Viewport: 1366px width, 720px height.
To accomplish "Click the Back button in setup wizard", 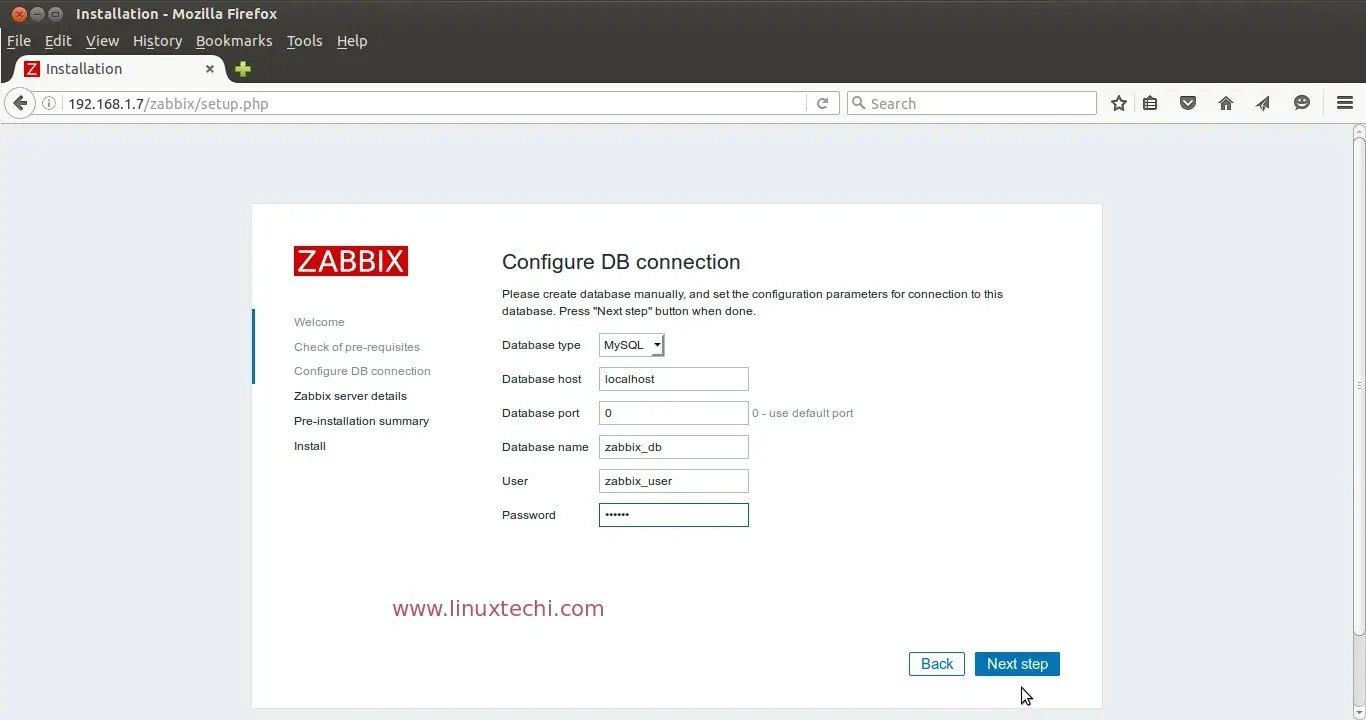I will (x=937, y=664).
